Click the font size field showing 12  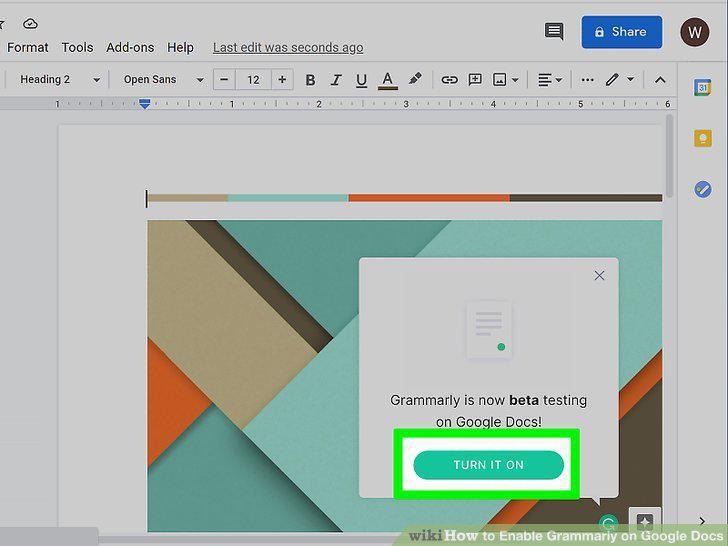click(253, 79)
